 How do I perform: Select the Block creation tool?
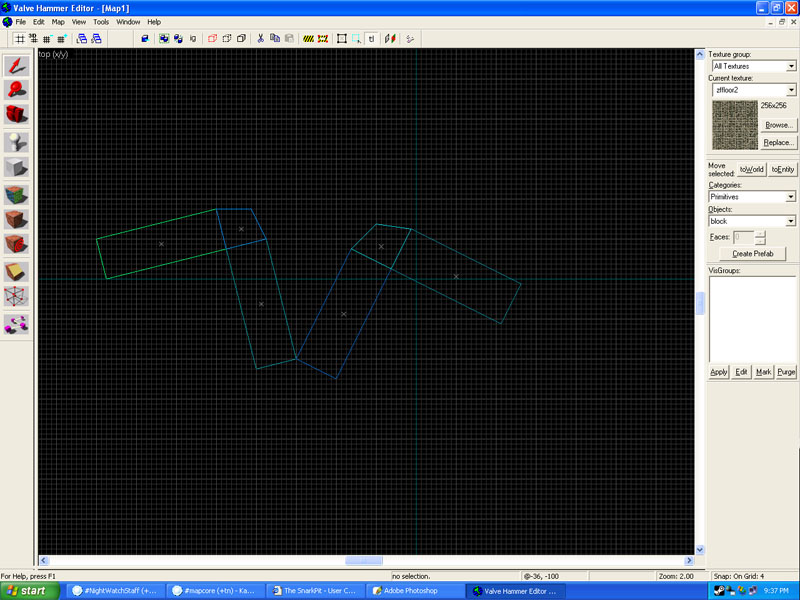[16, 168]
